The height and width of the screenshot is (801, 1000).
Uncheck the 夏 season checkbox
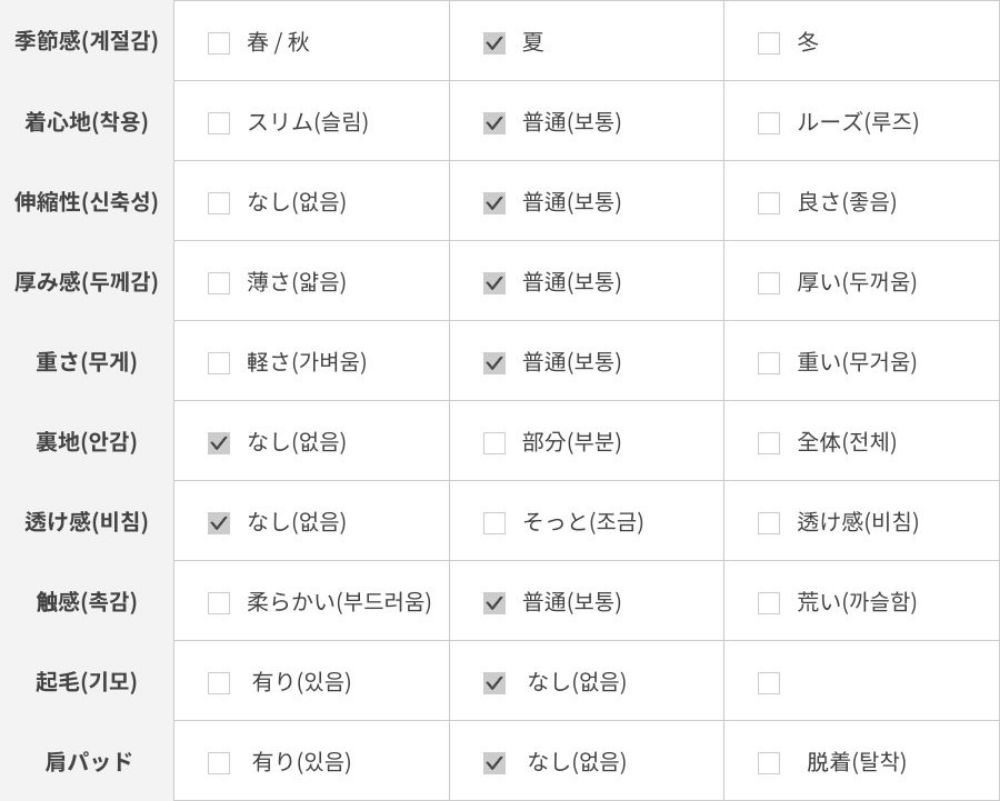pyautogui.click(x=494, y=44)
